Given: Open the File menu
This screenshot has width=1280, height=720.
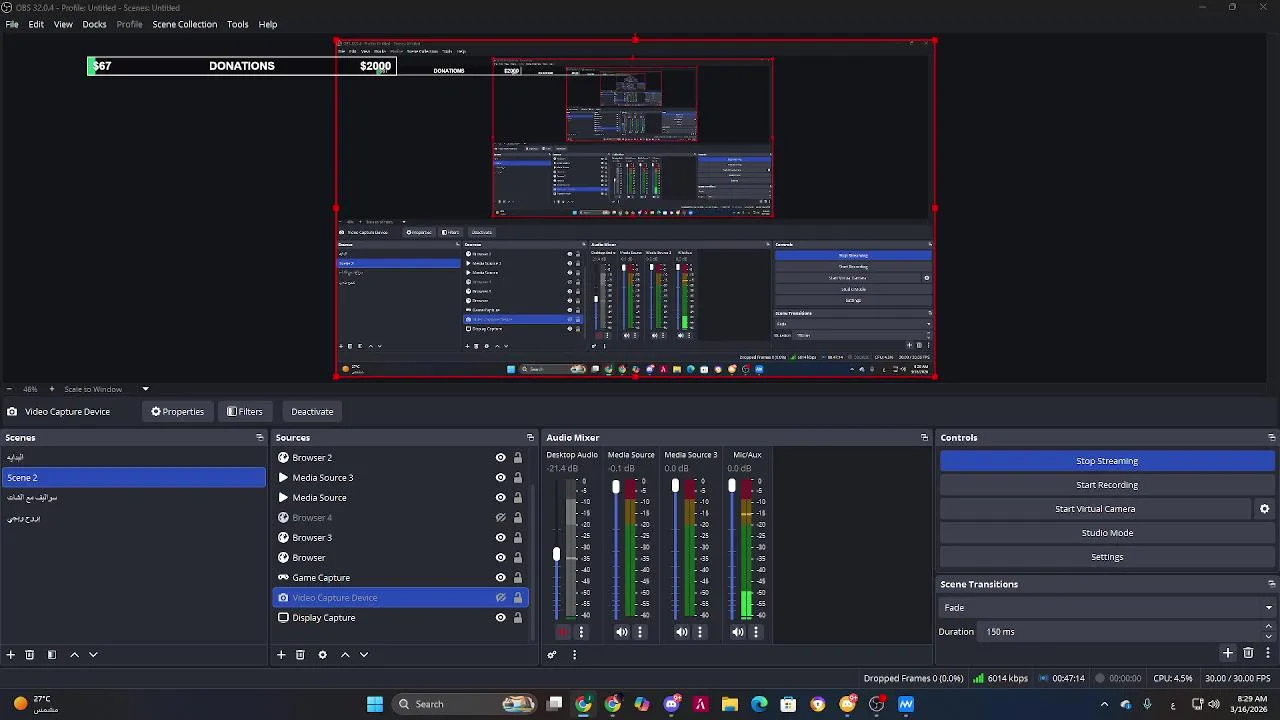Looking at the screenshot, I should 12,24.
